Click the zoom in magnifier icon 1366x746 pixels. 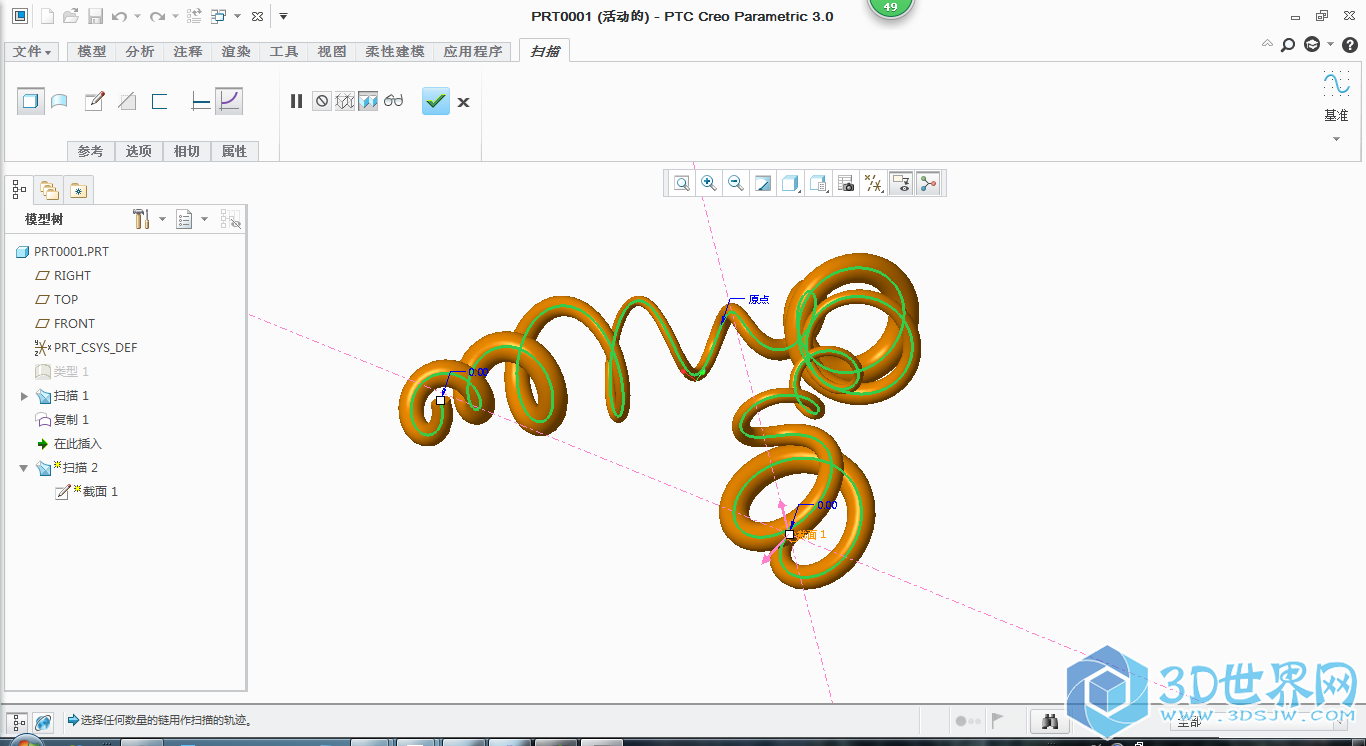(709, 183)
